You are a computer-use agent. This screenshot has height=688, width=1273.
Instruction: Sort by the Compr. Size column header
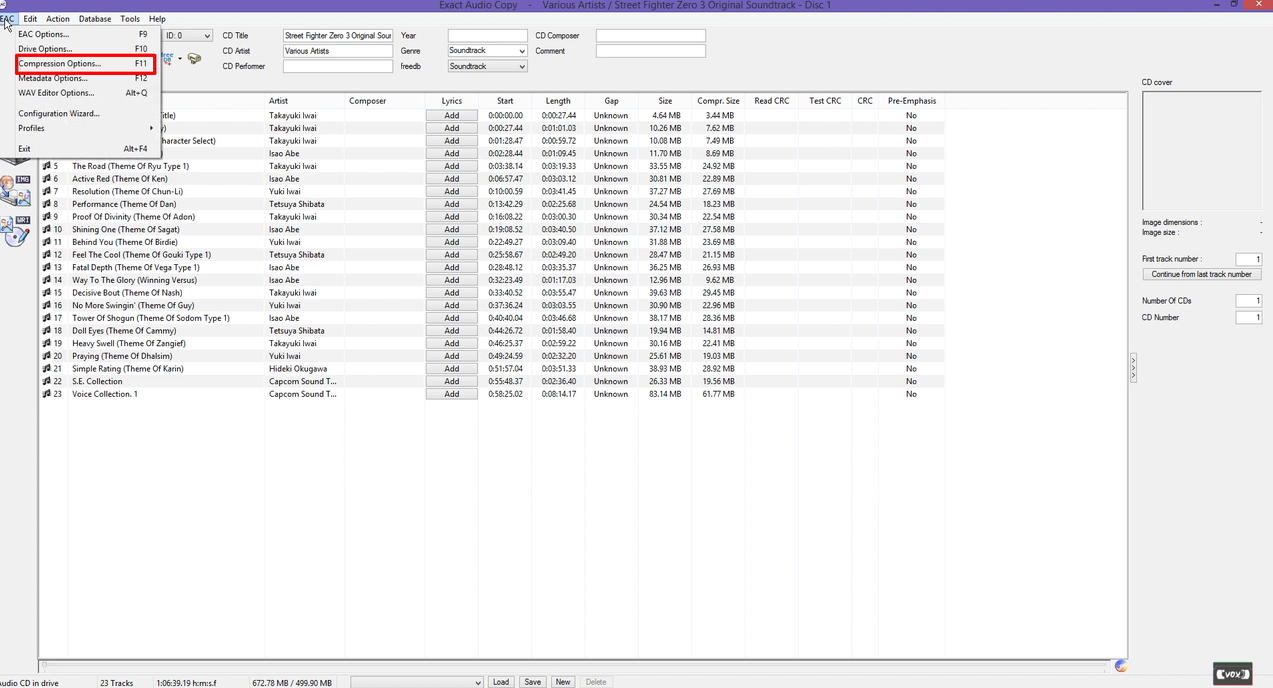(718, 101)
